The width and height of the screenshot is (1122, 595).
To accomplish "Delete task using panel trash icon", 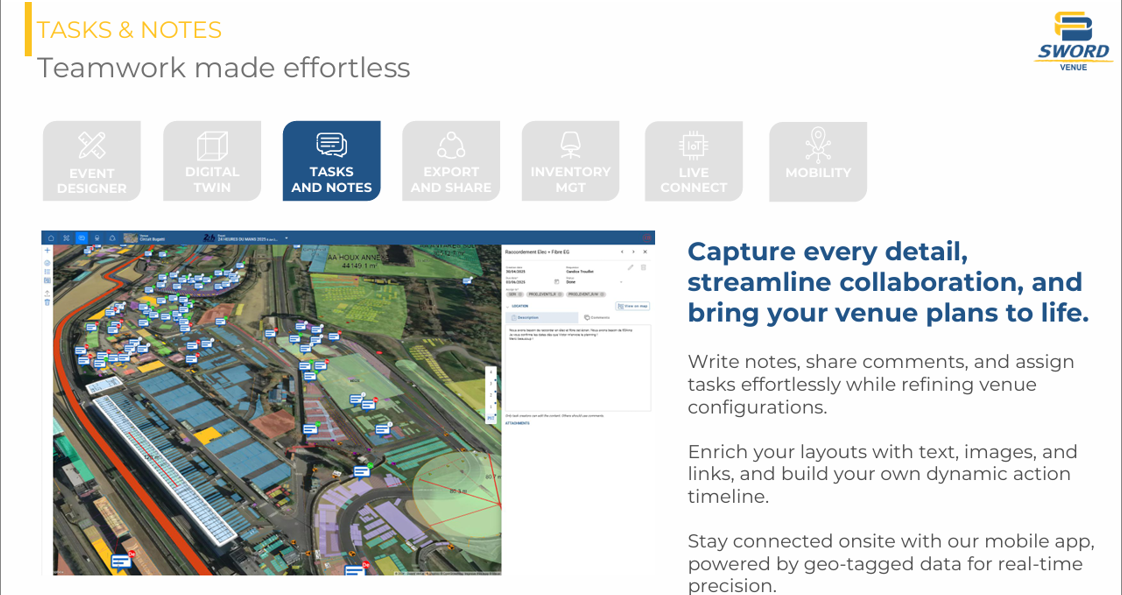I will tap(643, 267).
